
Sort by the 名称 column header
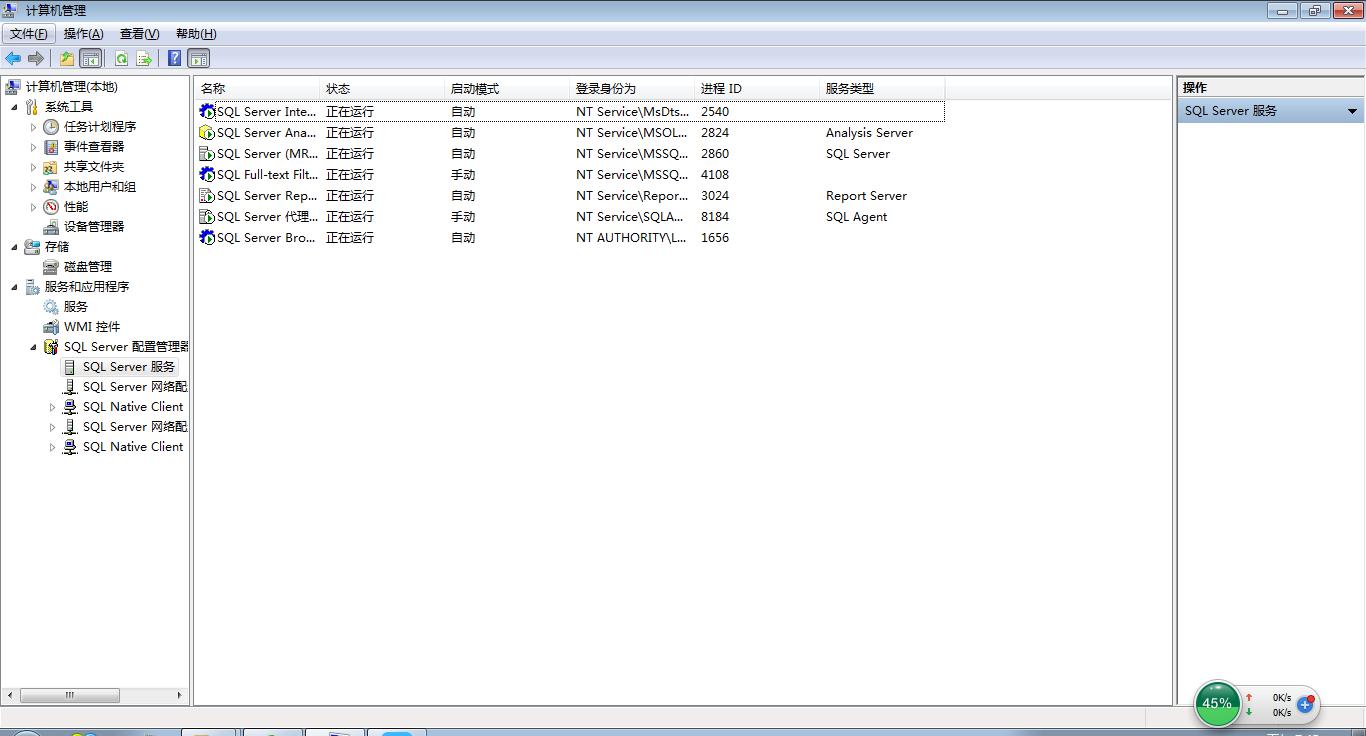257,88
